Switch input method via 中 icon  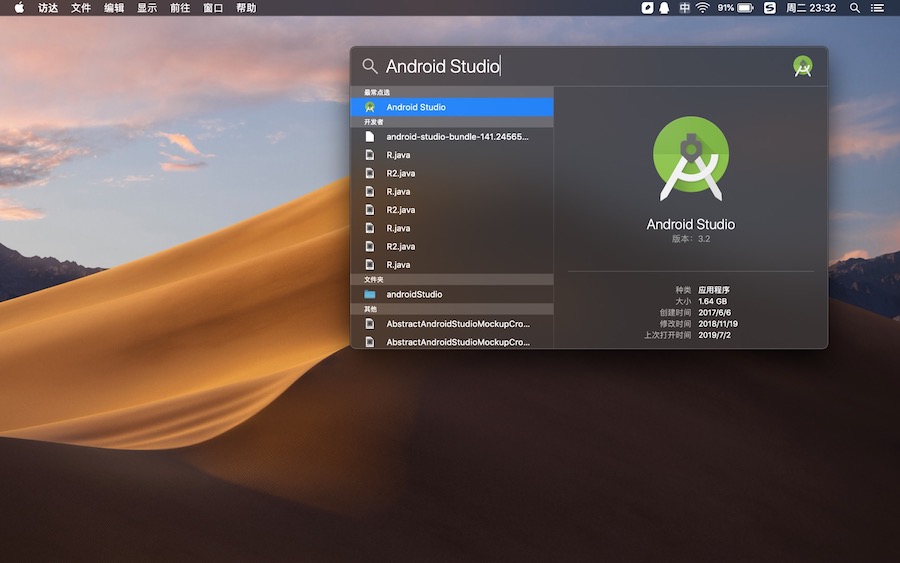click(684, 7)
